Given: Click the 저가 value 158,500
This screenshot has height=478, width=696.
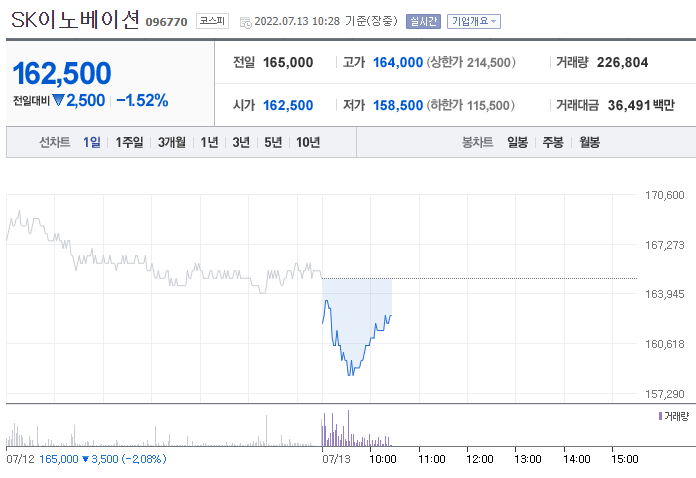Looking at the screenshot, I should (x=398, y=106).
